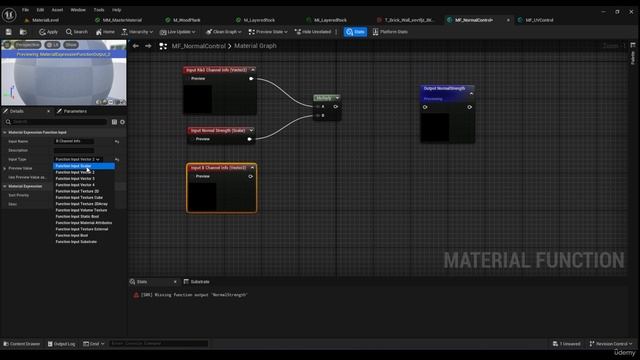Image resolution: width=640 pixels, height=360 pixels.
Task: Toggle Hide Unrelated nodes
Action: point(313,32)
